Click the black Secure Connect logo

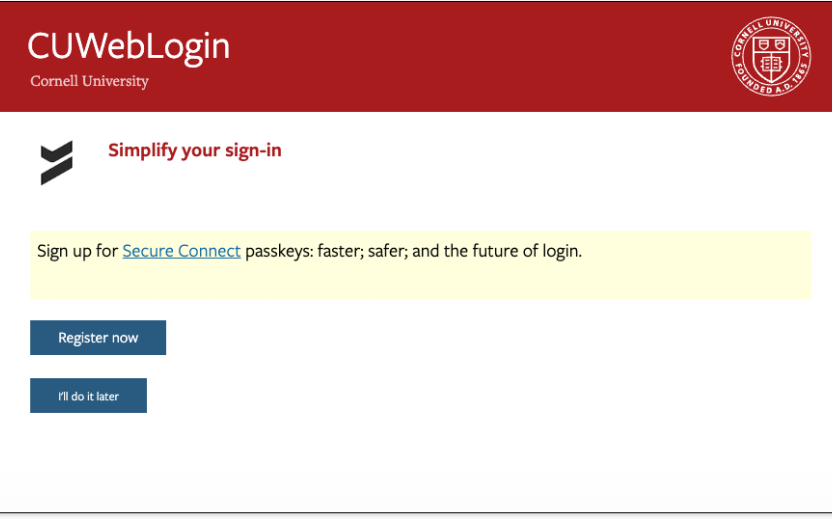57,163
